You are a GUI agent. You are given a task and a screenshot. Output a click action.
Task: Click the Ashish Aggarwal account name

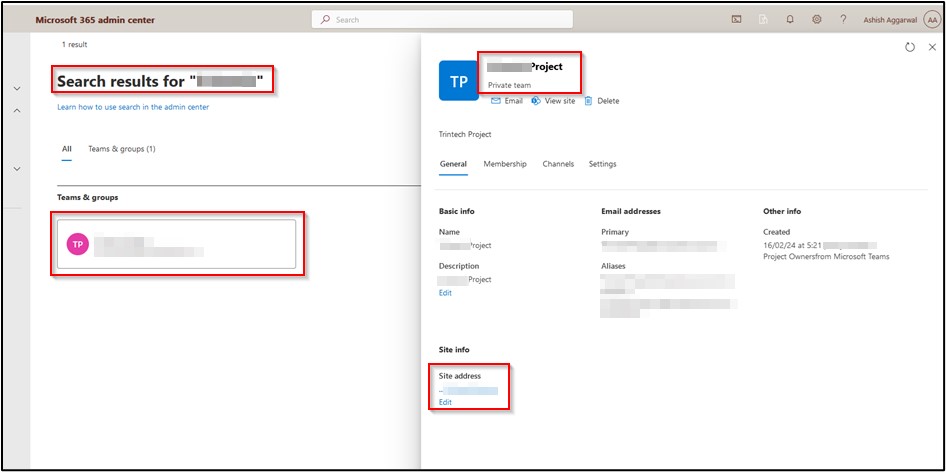(x=890, y=19)
